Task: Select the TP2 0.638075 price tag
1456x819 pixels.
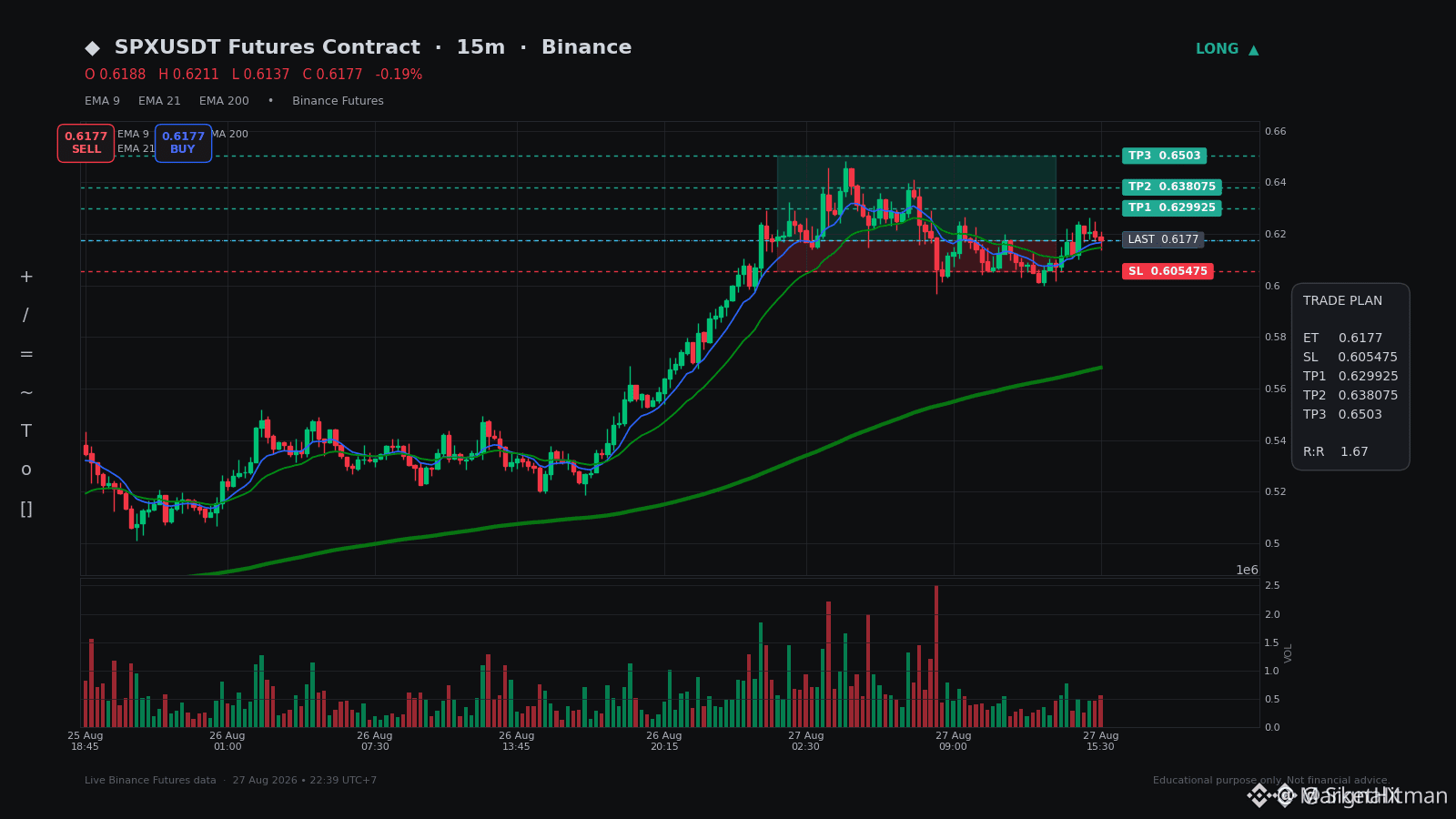Action: (x=1171, y=187)
